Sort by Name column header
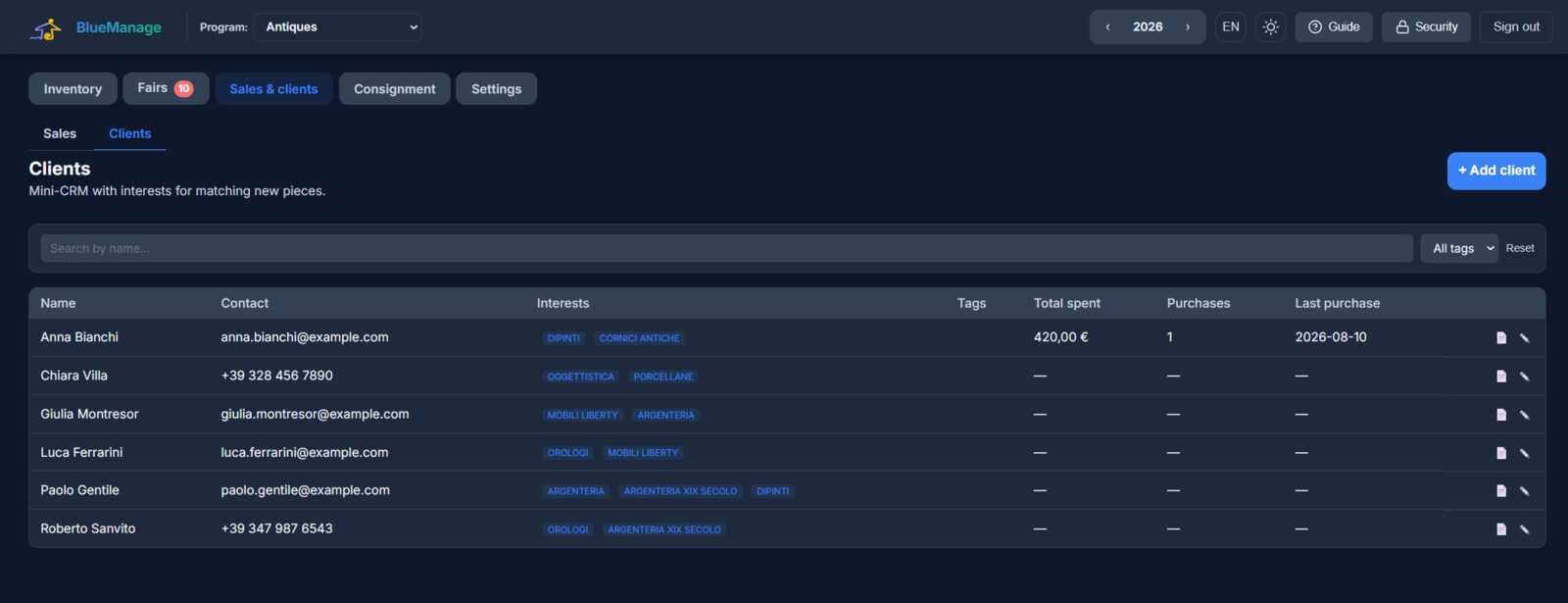The image size is (1568, 603). click(58, 303)
